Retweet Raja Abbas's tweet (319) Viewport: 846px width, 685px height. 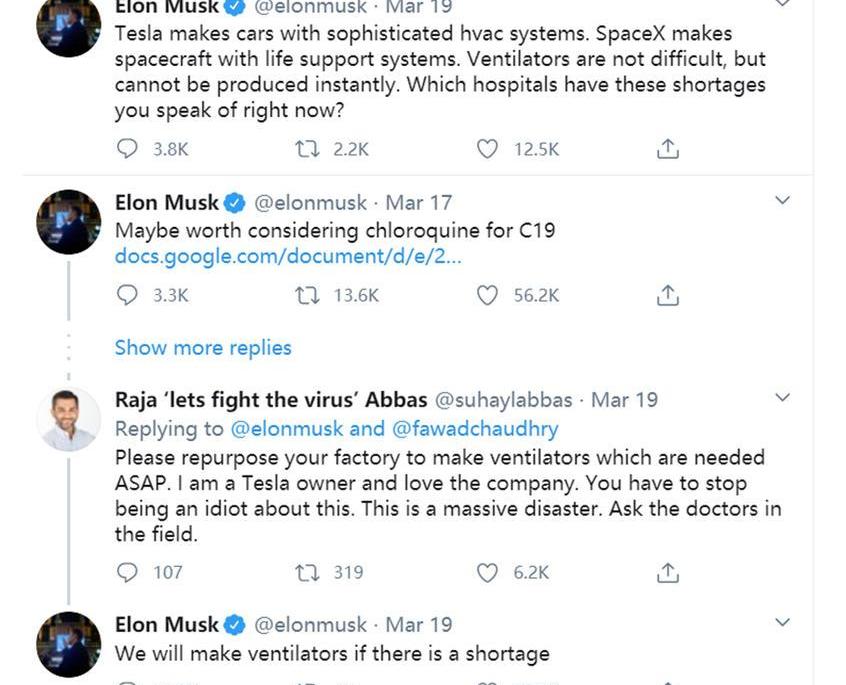306,572
